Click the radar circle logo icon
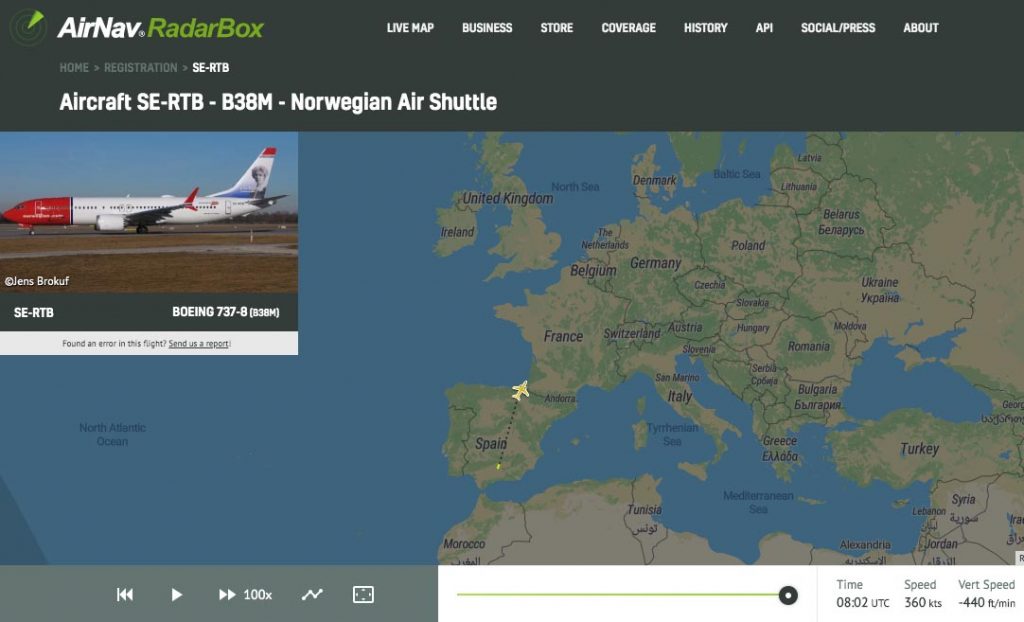 click(x=27, y=27)
